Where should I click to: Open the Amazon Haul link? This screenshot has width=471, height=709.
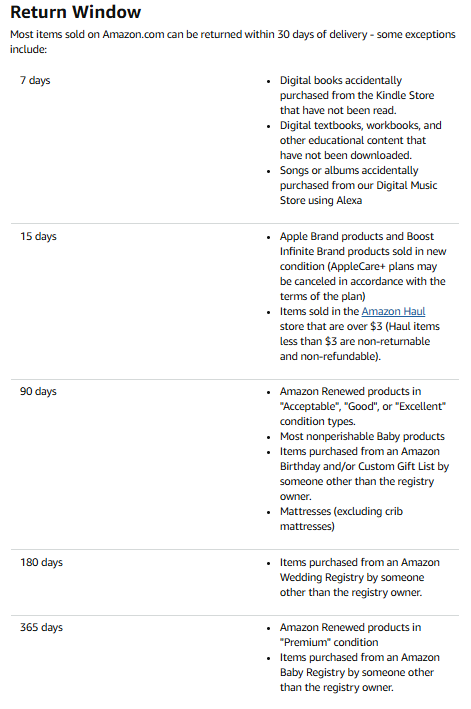tap(393, 311)
